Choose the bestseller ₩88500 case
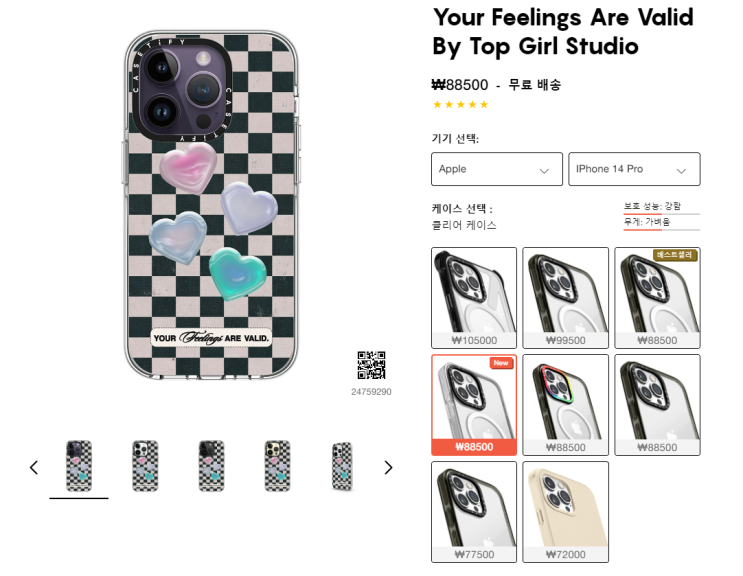The image size is (743, 576). 657,297
